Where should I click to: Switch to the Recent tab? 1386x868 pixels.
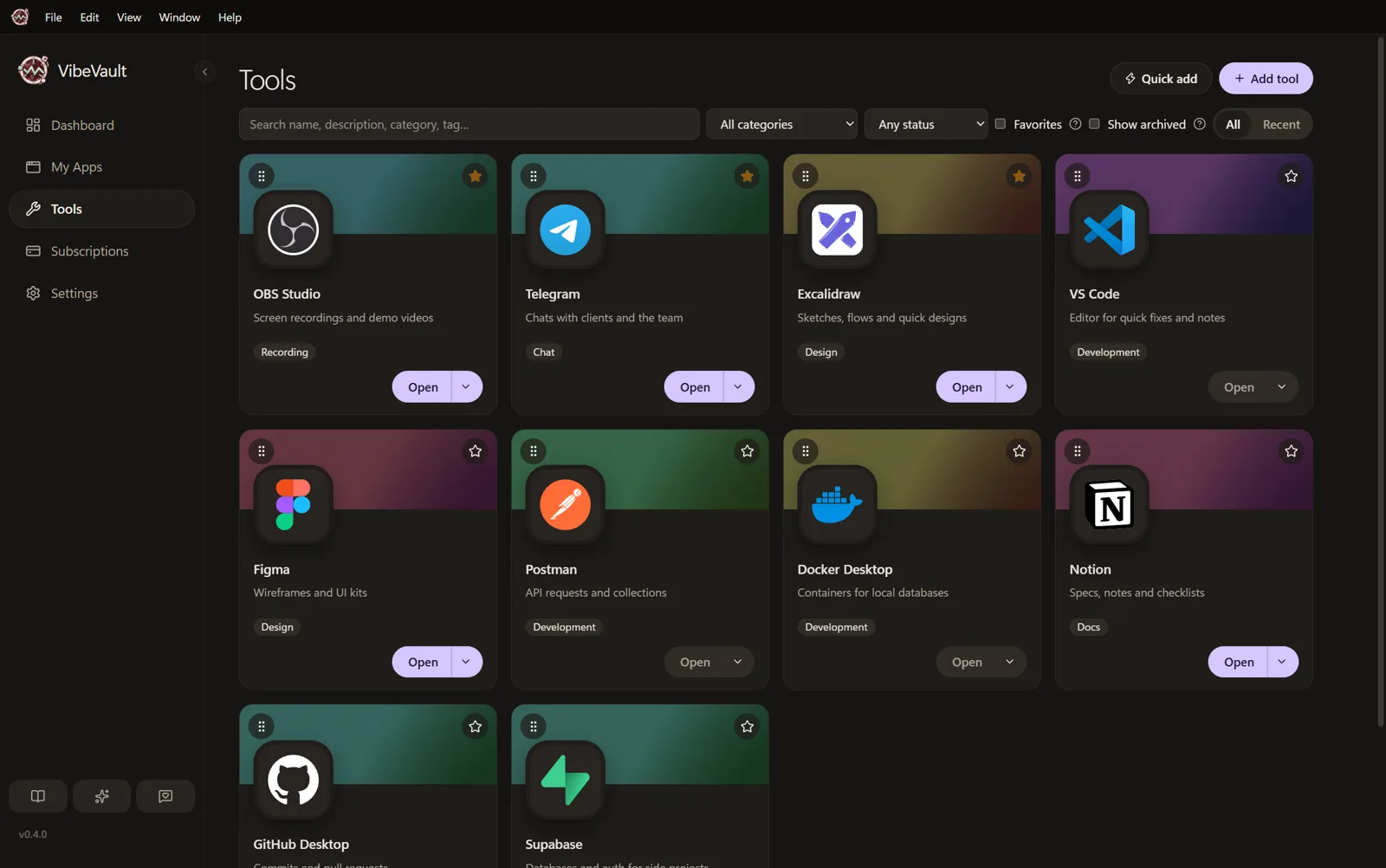(1281, 124)
